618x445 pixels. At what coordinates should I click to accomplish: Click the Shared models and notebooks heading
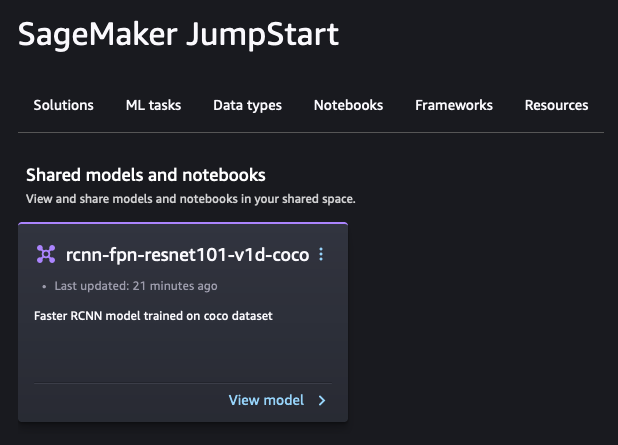pyautogui.click(x=146, y=175)
